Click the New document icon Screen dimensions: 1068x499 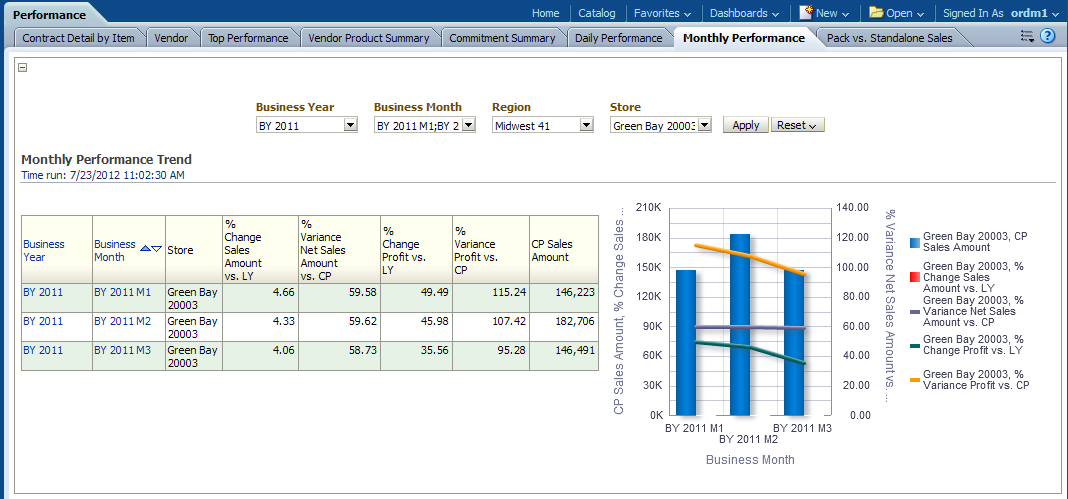(x=805, y=13)
